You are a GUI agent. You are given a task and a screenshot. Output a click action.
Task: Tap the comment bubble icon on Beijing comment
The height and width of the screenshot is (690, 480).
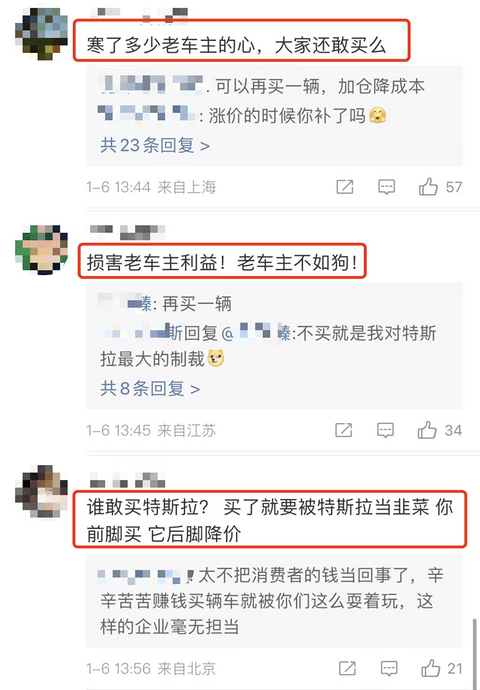[x=389, y=668]
